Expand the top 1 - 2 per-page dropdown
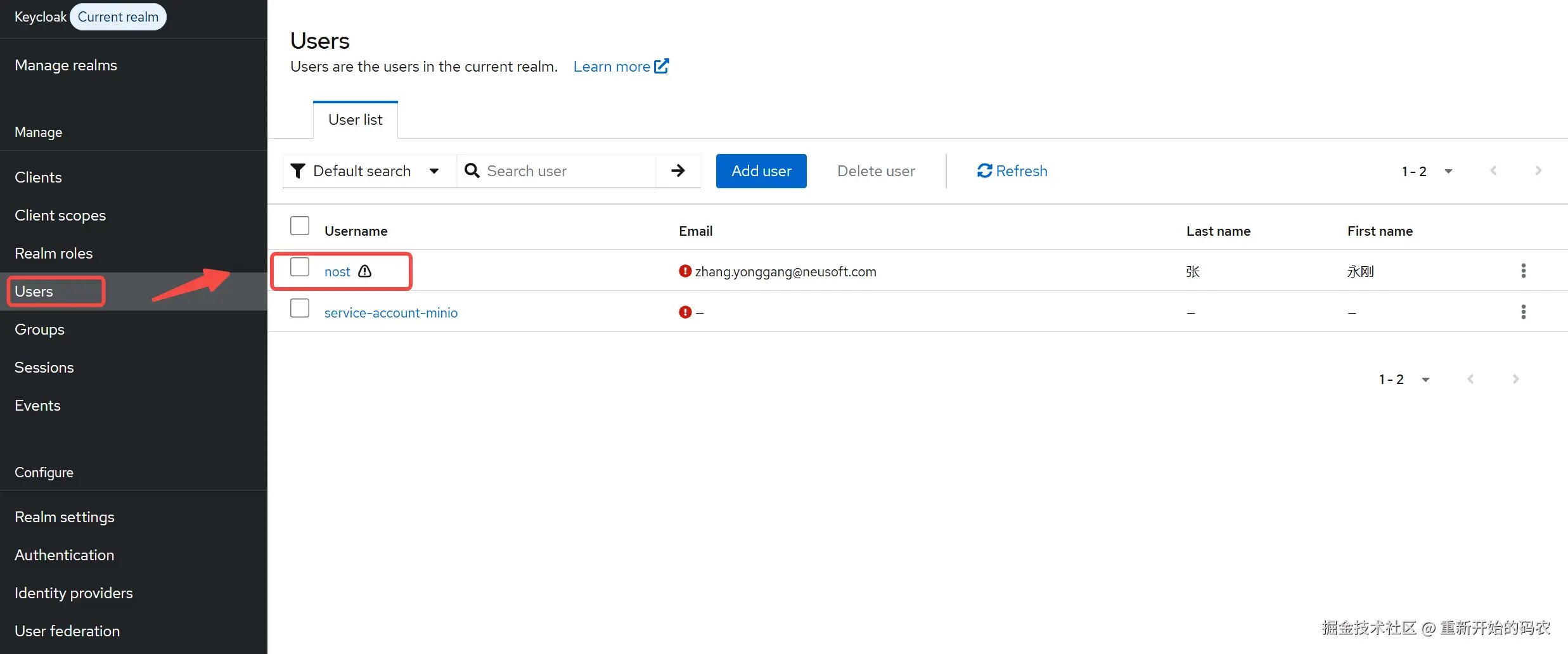The width and height of the screenshot is (1568, 654). (x=1427, y=171)
